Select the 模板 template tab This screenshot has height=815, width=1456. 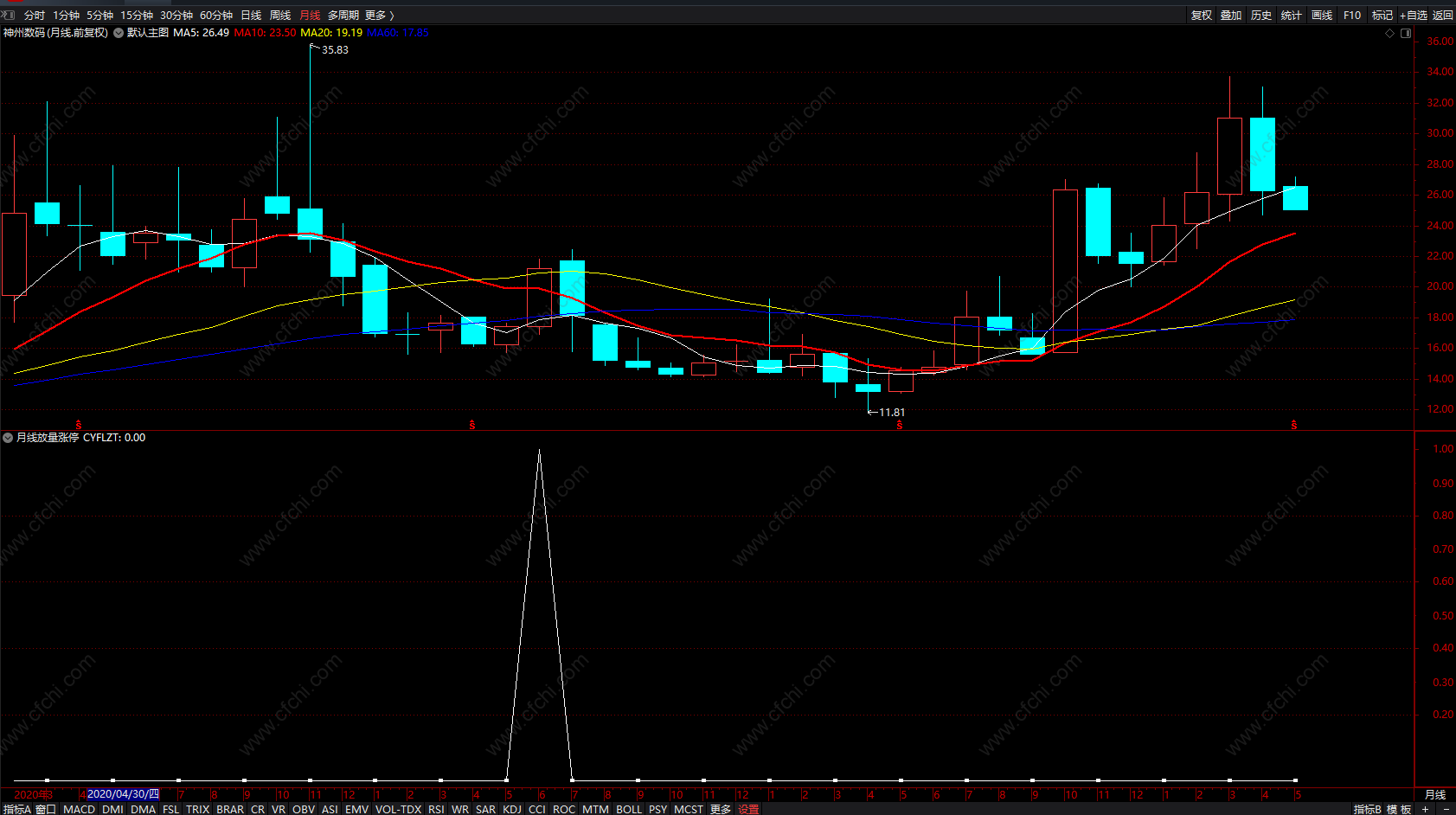pyautogui.click(x=1398, y=809)
